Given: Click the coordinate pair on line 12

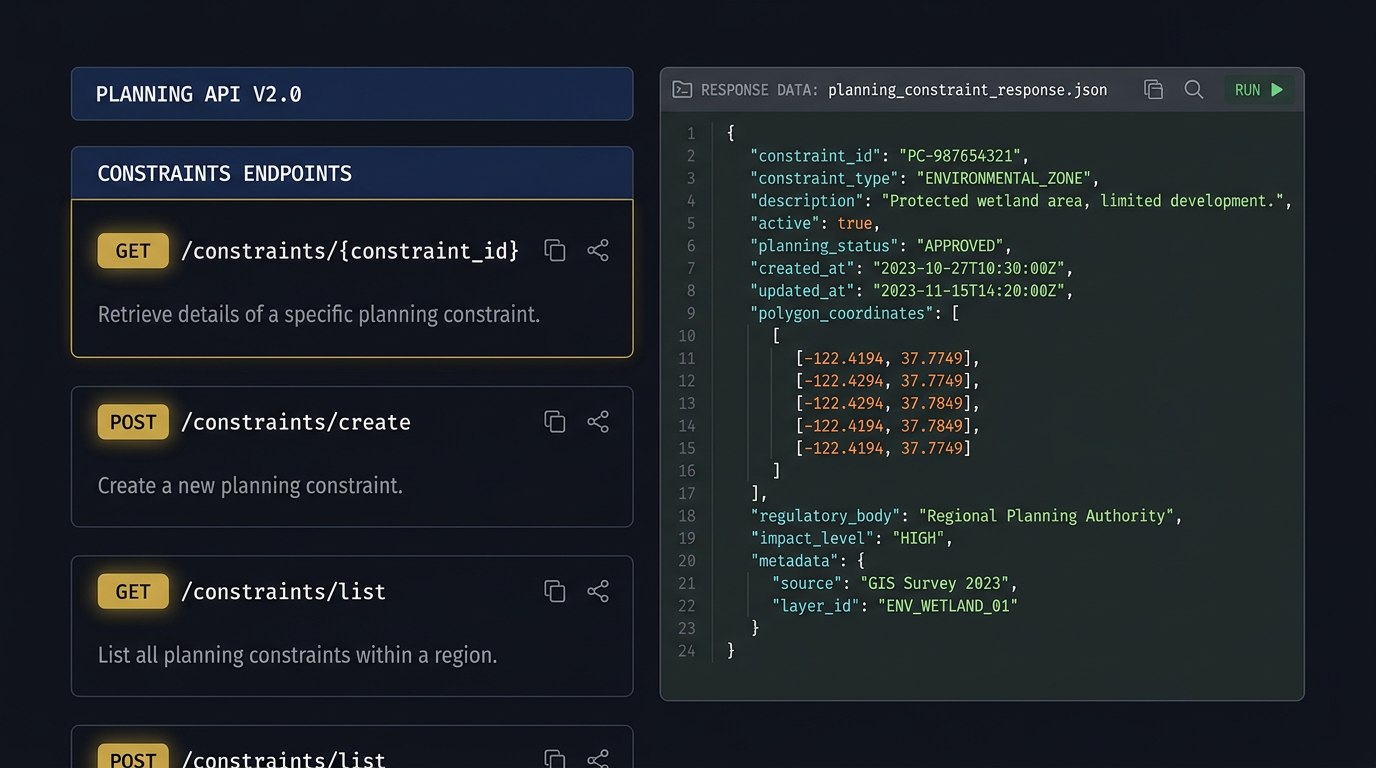Looking at the screenshot, I should [884, 381].
